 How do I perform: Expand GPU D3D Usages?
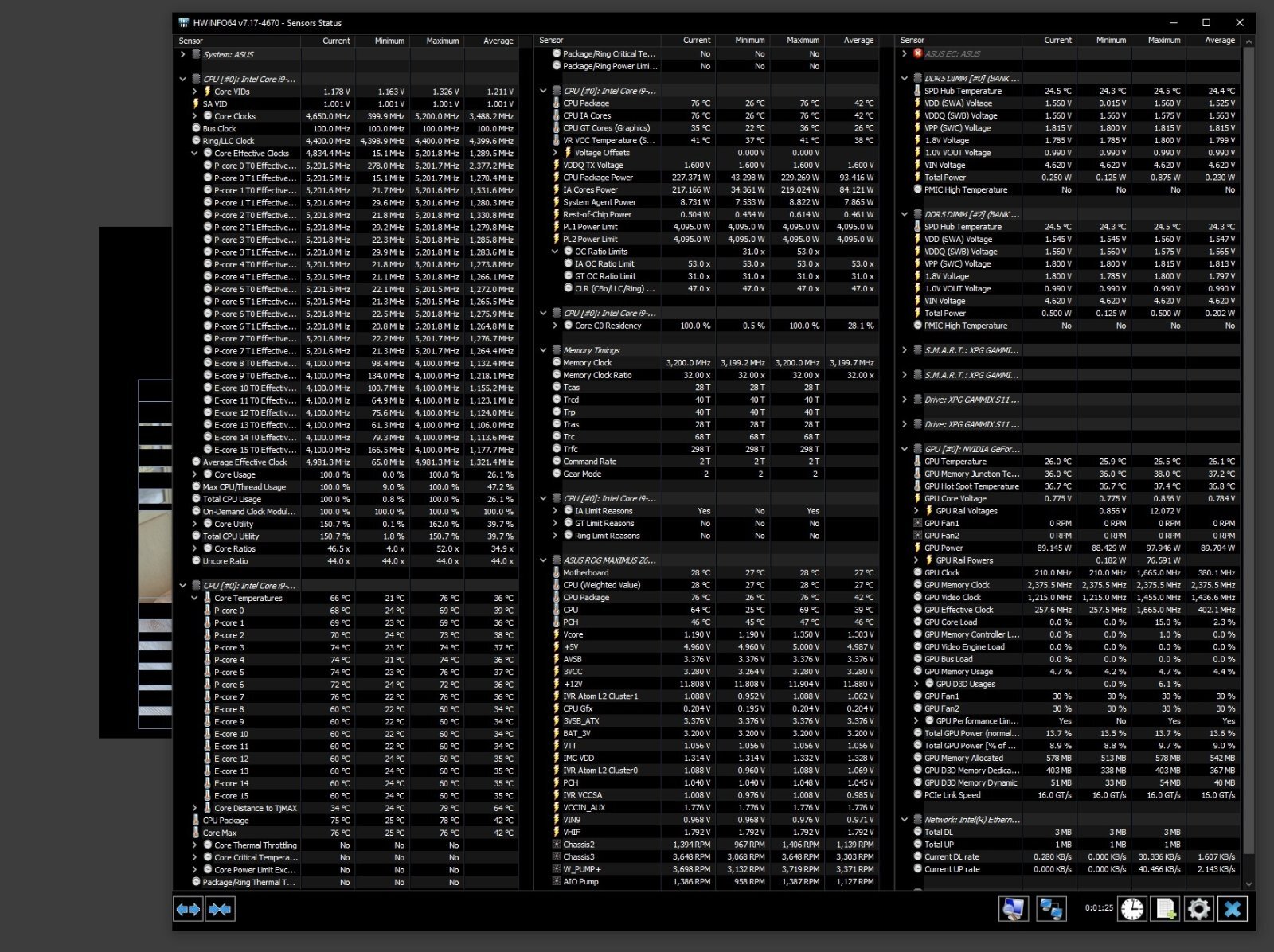(916, 684)
